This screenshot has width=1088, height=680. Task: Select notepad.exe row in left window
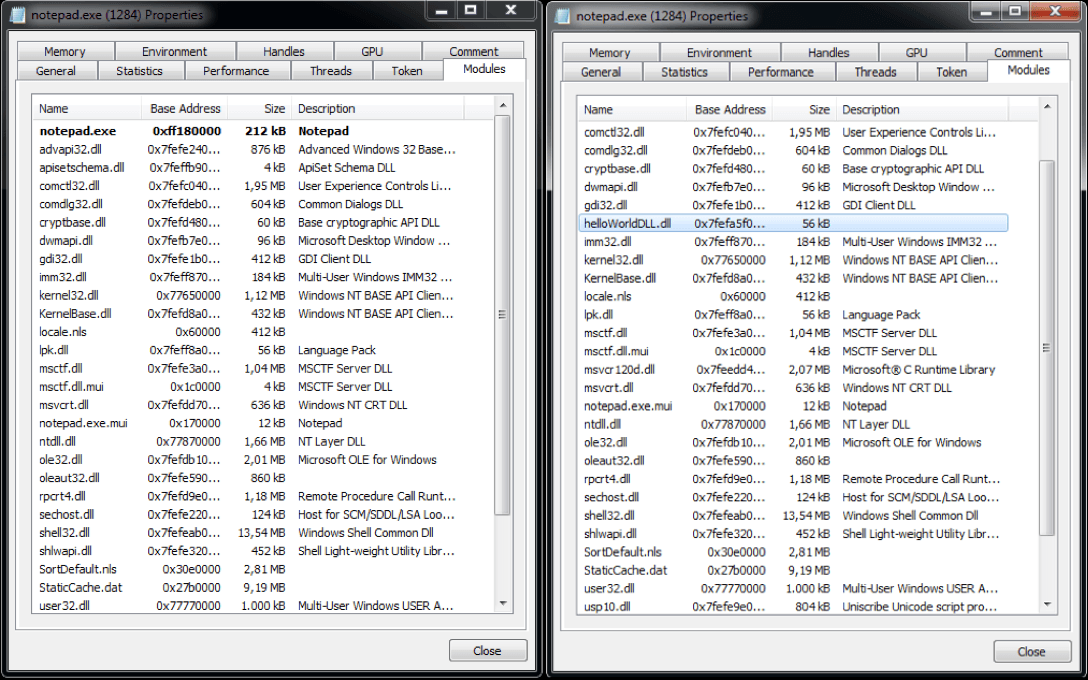point(248,130)
